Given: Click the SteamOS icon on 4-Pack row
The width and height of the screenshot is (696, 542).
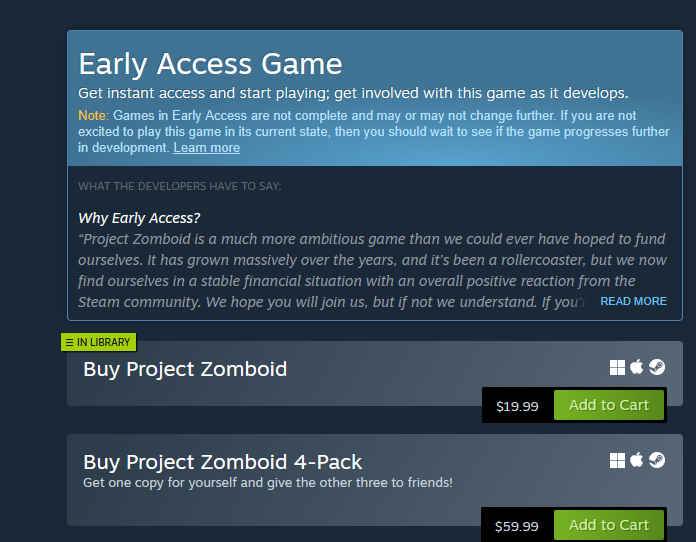Looking at the screenshot, I should click(x=657, y=460).
